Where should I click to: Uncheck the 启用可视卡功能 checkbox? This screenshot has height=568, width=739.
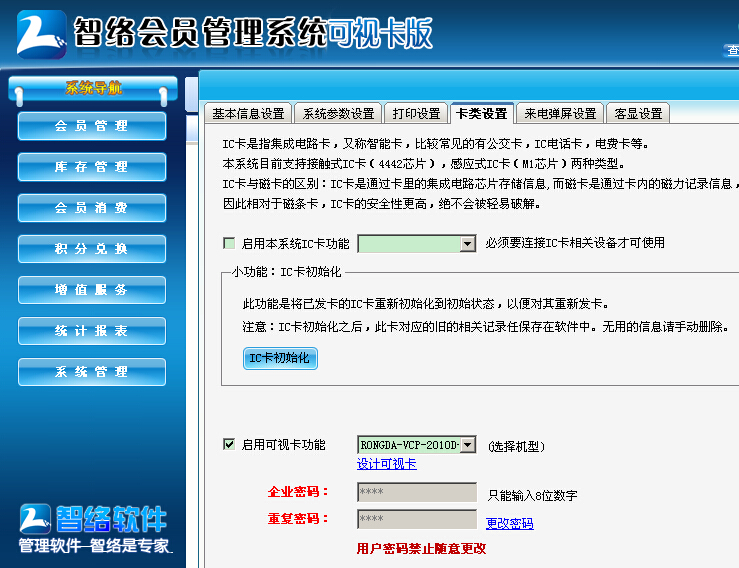click(x=229, y=445)
